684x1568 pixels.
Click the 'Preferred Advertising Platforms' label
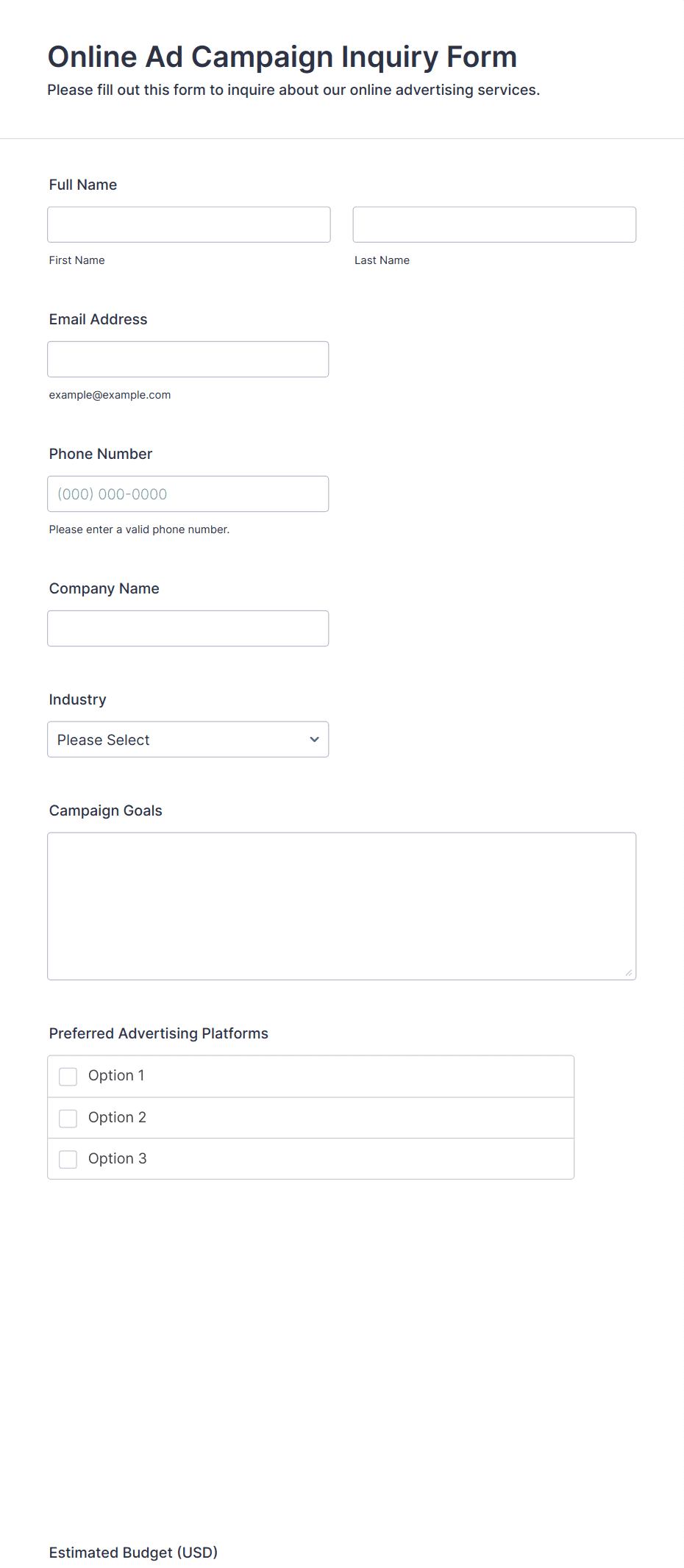tap(159, 1033)
